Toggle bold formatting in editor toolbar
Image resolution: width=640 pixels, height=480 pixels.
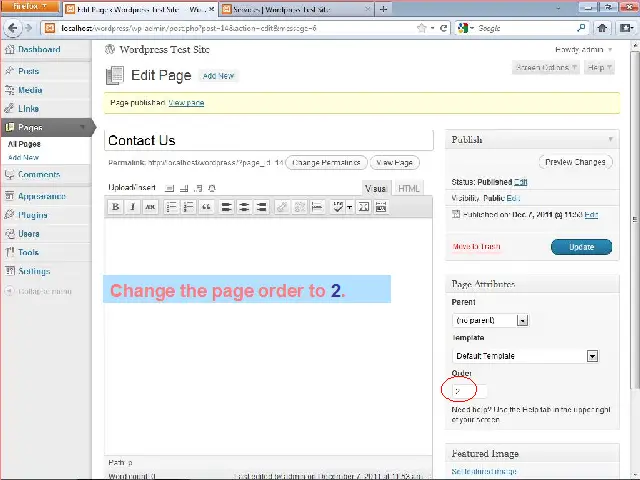coord(115,207)
